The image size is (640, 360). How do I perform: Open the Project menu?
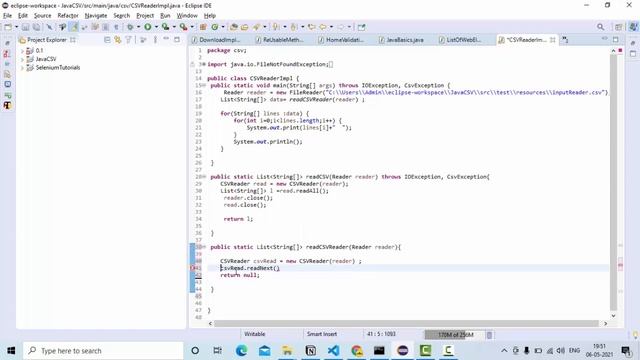[145, 16]
